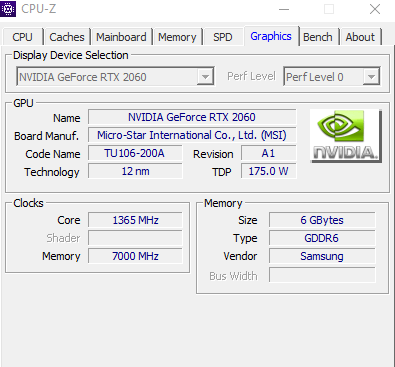Image resolution: width=395 pixels, height=367 pixels.
Task: Click the NVIDIA logo image
Action: (x=346, y=136)
